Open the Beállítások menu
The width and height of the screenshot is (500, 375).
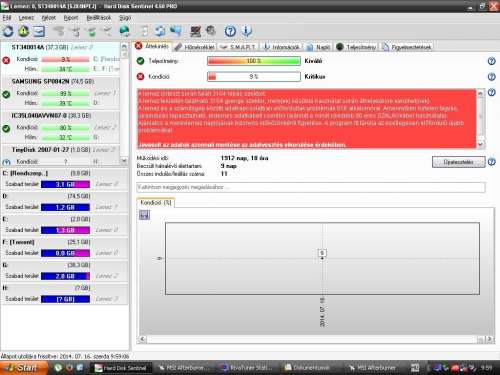[x=99, y=18]
